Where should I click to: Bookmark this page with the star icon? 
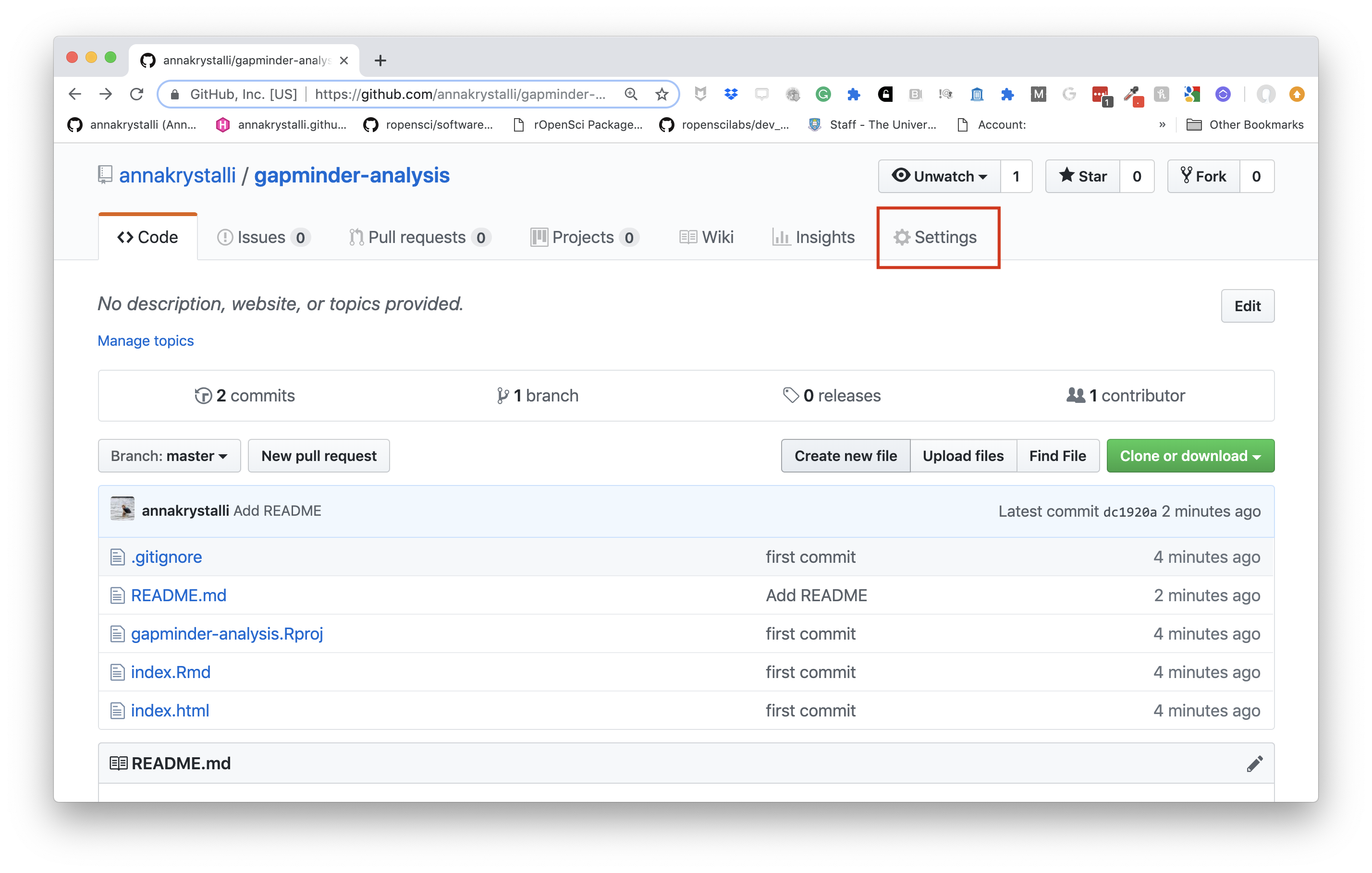tap(661, 94)
